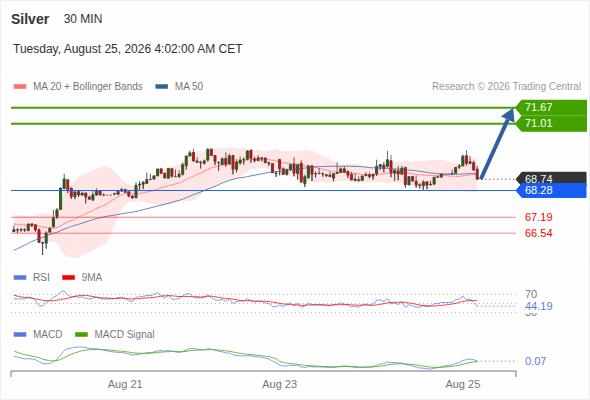Click the Aug 25 date axis marker

463,384
